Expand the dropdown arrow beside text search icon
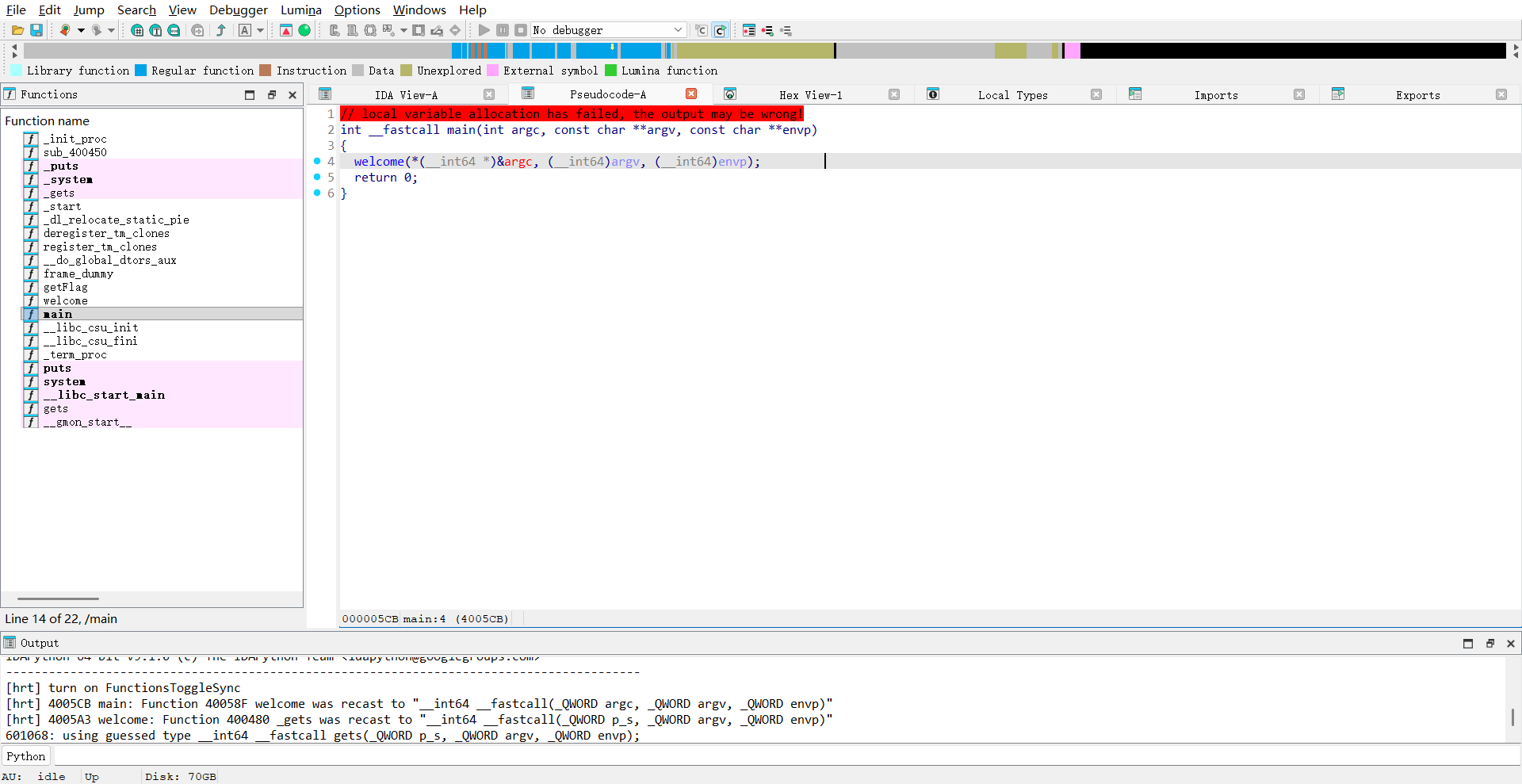Screen dimensions: 1522x784 tap(260, 30)
